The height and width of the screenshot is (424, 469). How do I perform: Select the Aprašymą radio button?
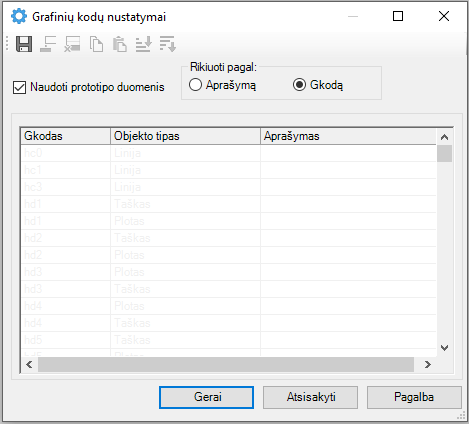(x=195, y=85)
